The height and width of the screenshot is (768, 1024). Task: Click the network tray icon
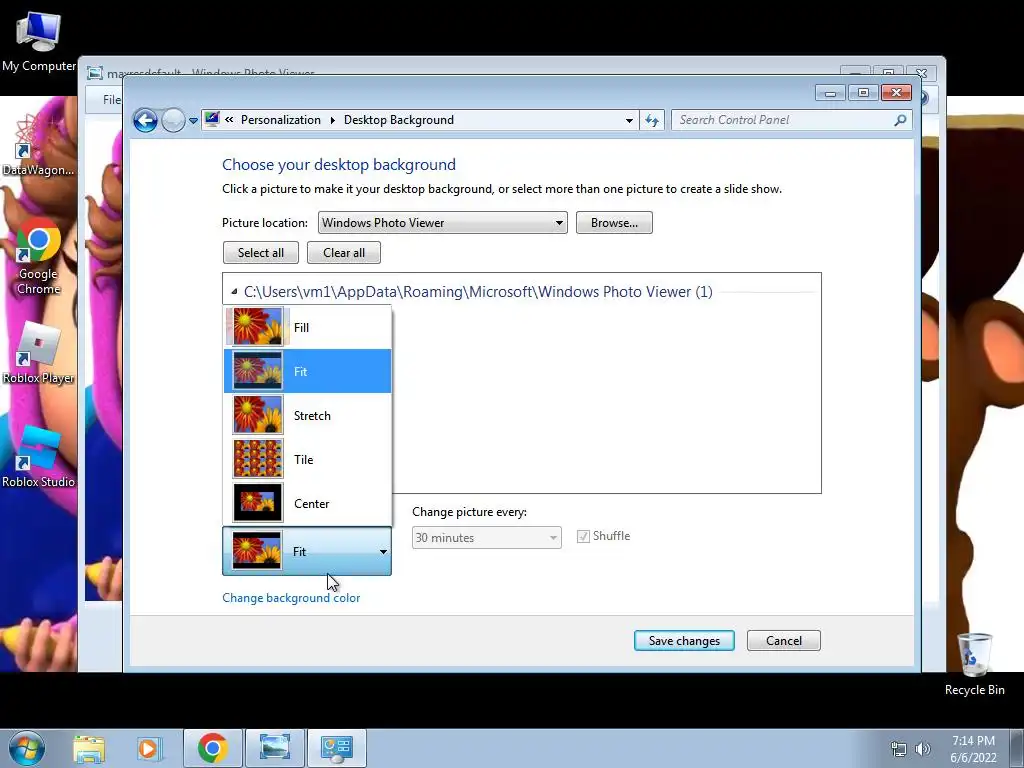[x=899, y=749]
